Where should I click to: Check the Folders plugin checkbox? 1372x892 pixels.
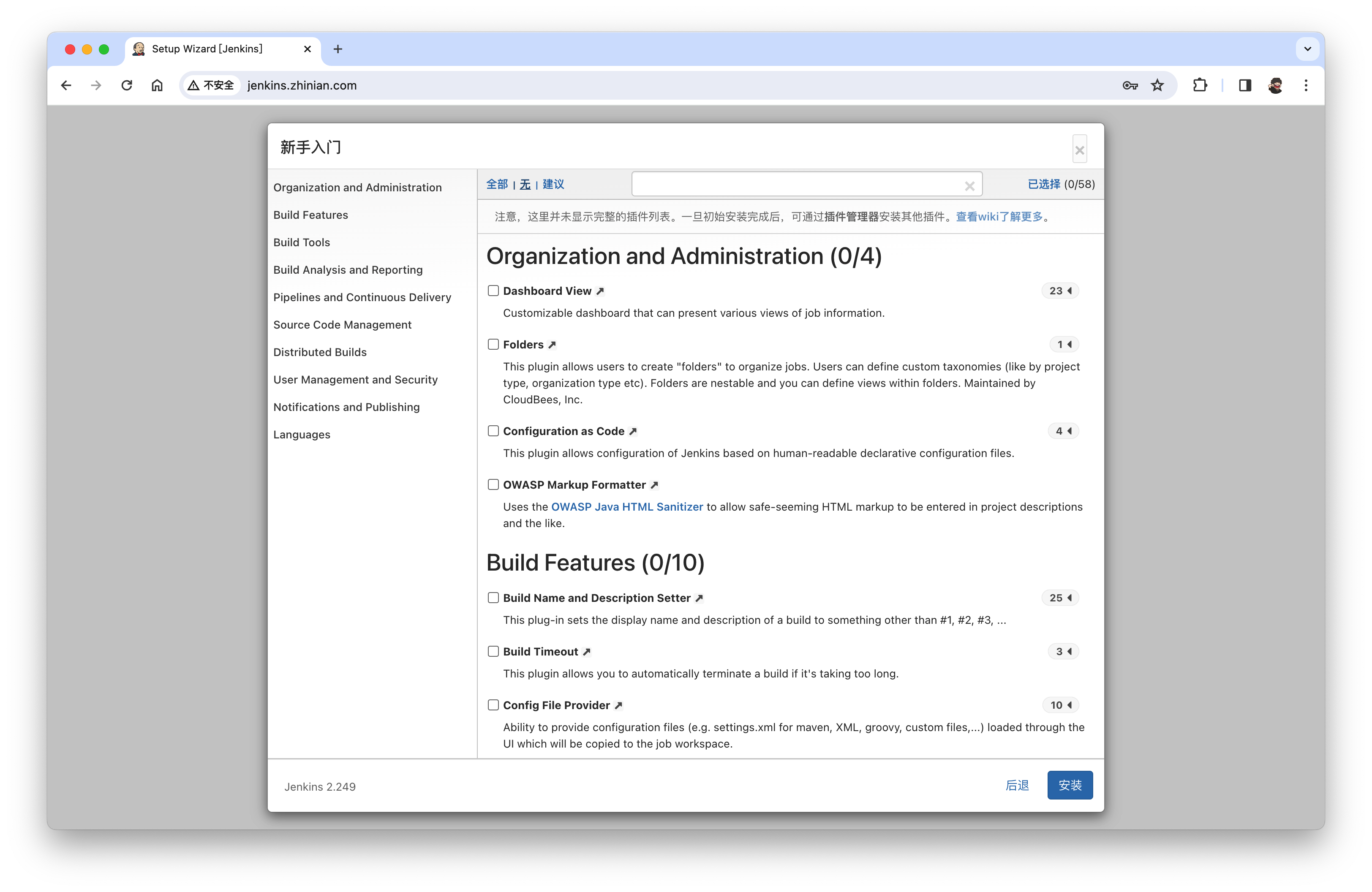(x=493, y=344)
